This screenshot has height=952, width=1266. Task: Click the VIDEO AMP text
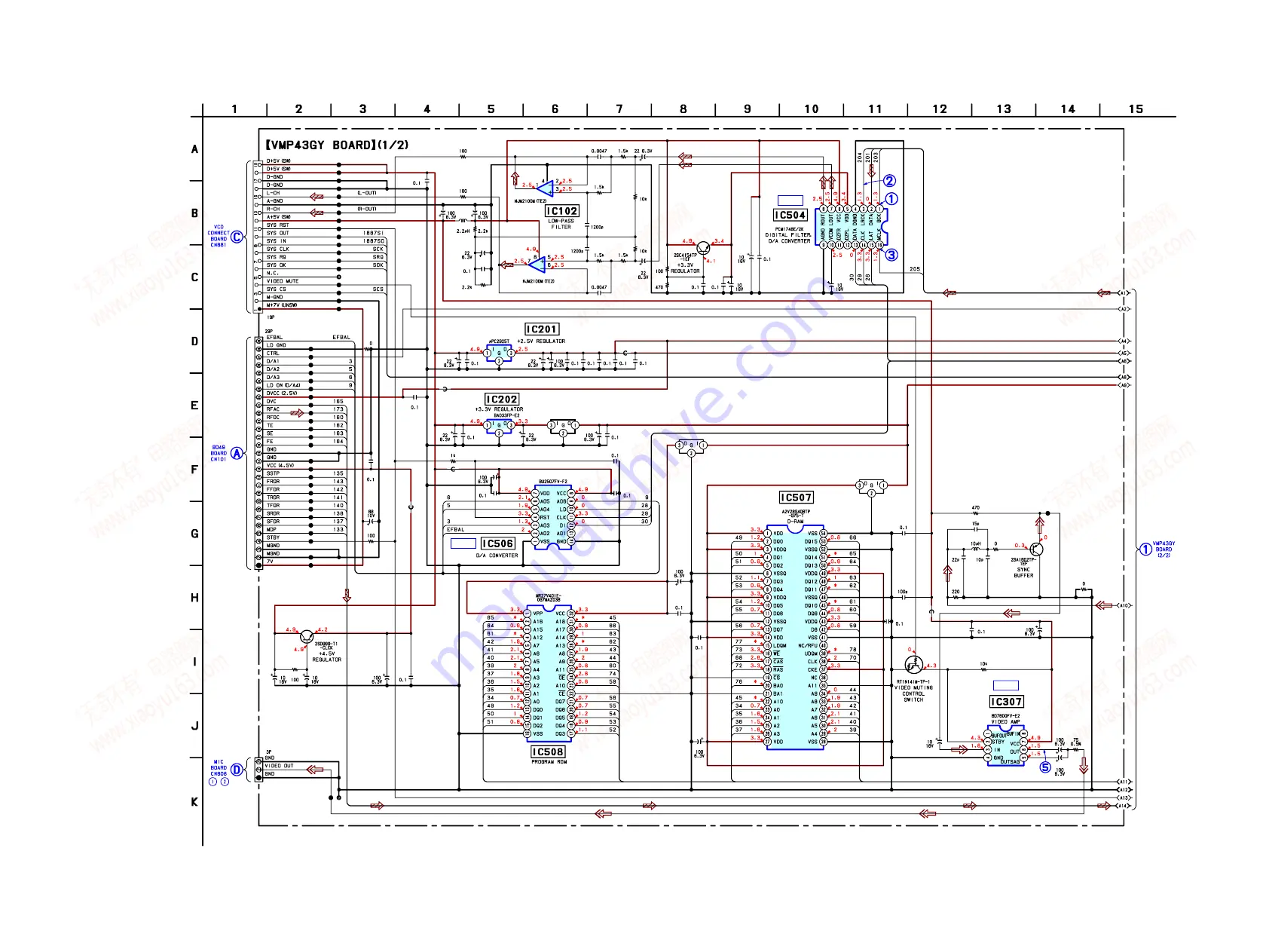[x=1005, y=721]
